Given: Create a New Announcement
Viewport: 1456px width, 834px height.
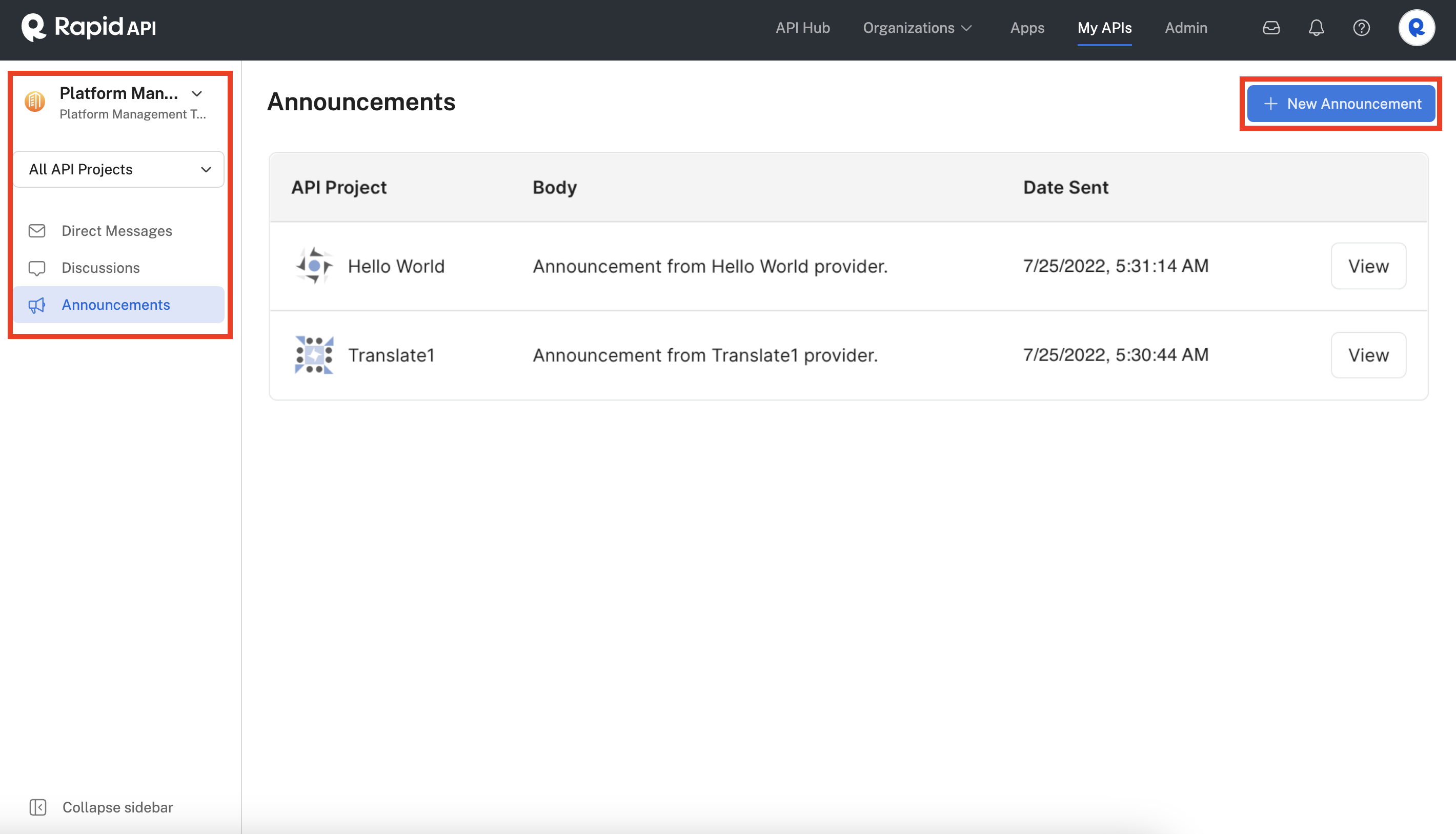Looking at the screenshot, I should 1341,104.
